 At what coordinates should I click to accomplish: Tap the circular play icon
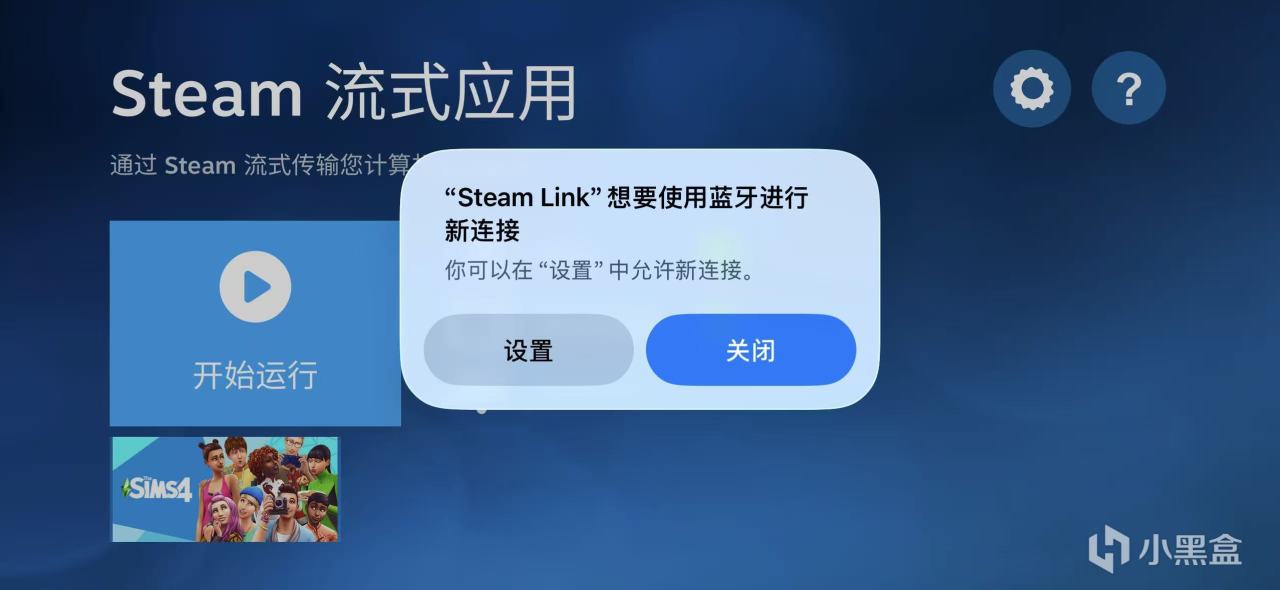tap(255, 287)
